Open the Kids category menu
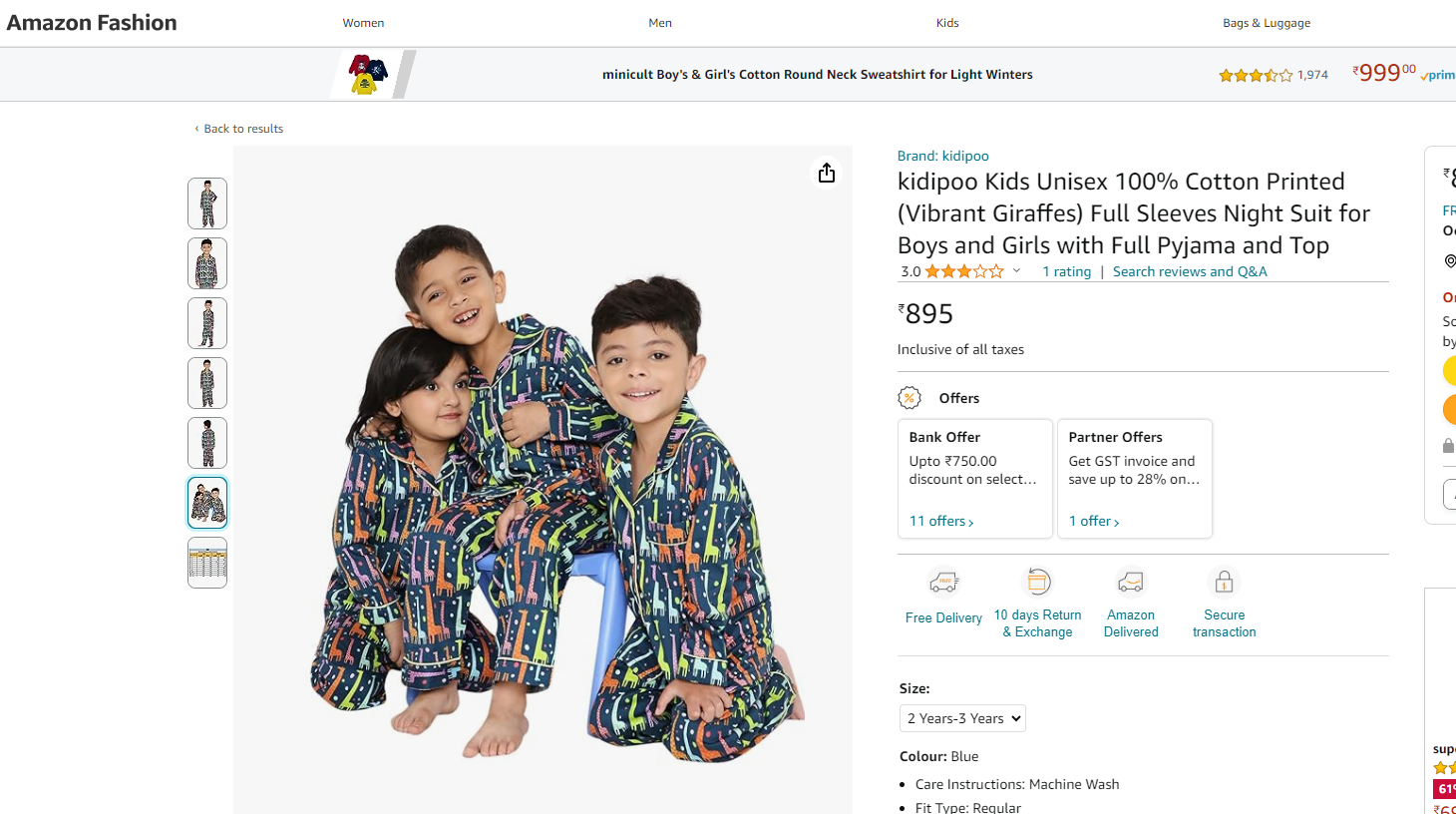 pos(947,23)
